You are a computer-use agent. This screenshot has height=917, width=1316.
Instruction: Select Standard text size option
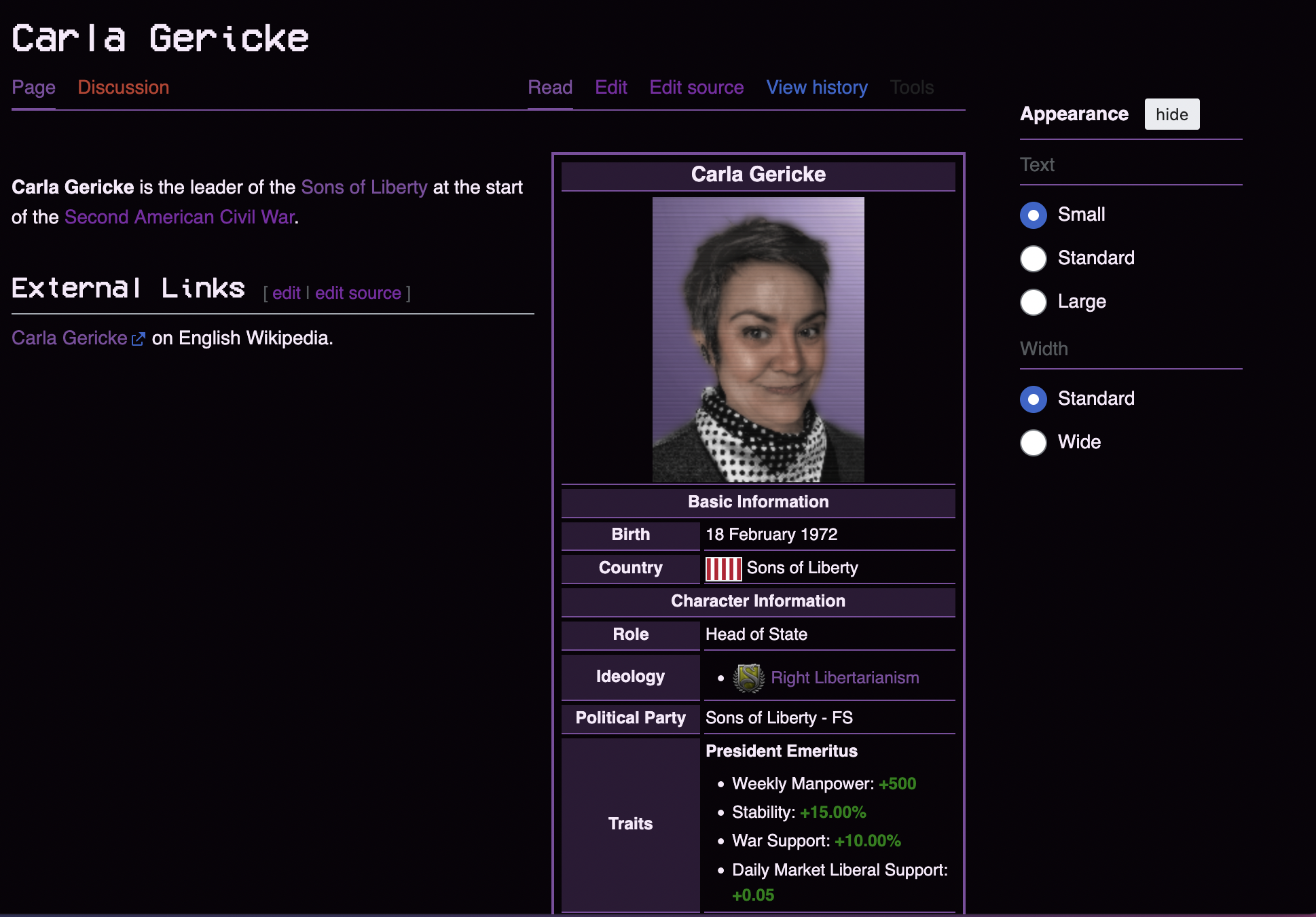(1033, 259)
